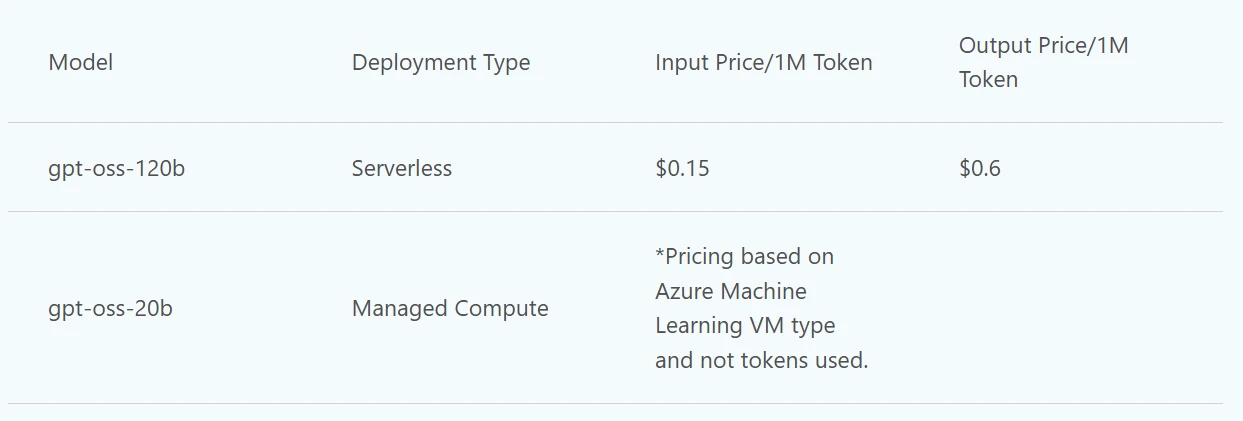
Task: Click the $0.6 output price value
Action: coord(979,168)
